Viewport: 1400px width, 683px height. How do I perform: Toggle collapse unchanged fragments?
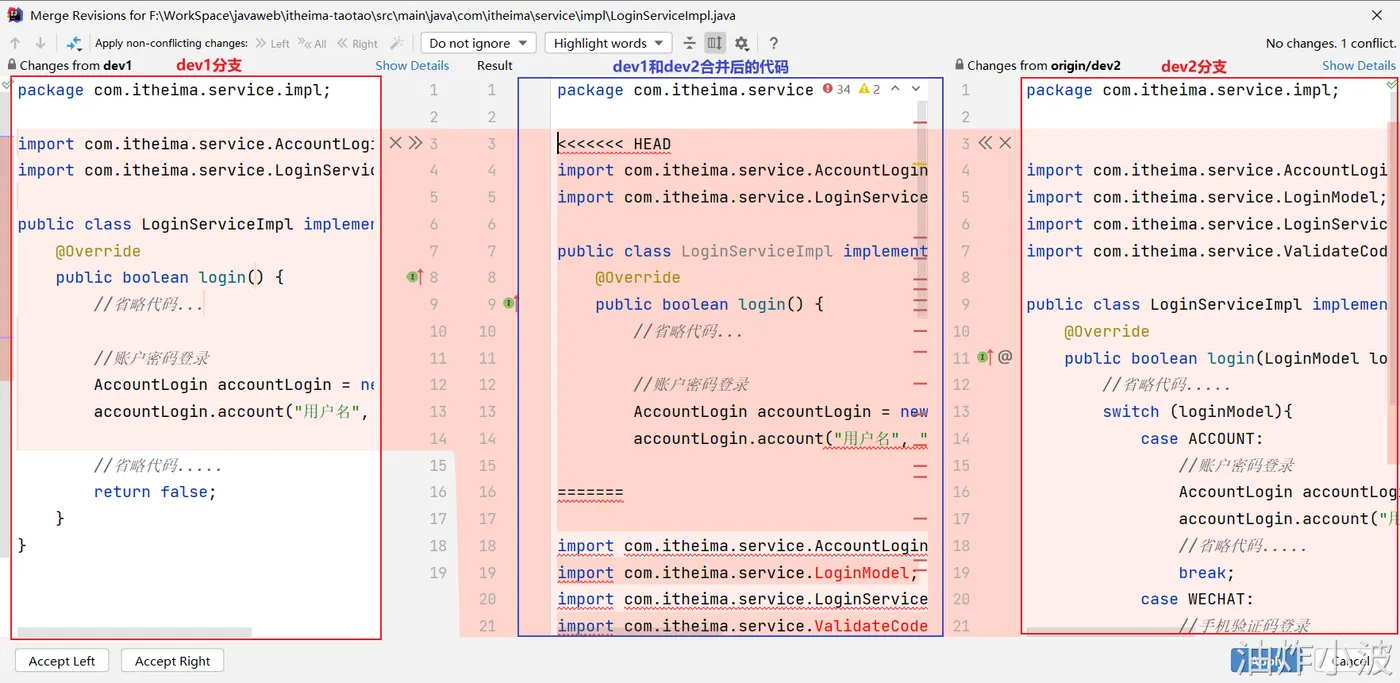(689, 43)
